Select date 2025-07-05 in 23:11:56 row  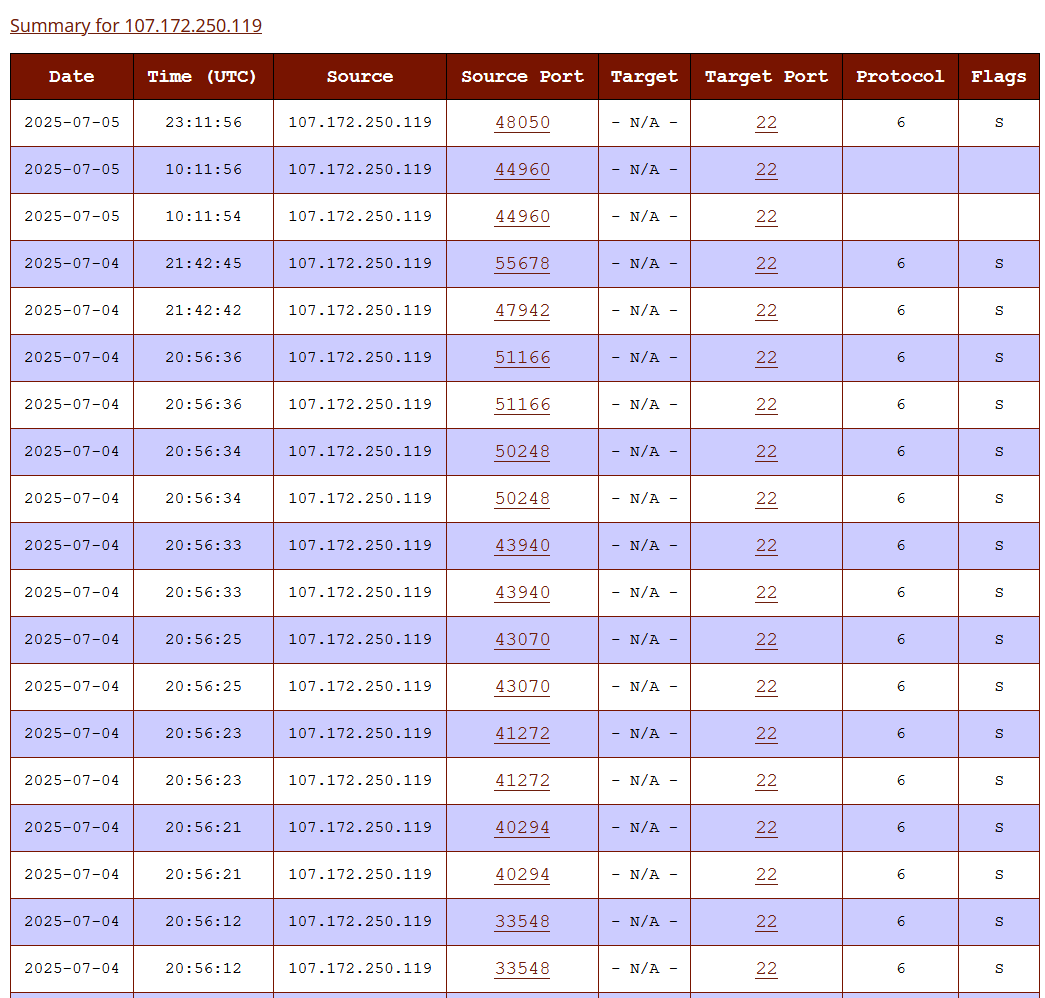tap(72, 123)
